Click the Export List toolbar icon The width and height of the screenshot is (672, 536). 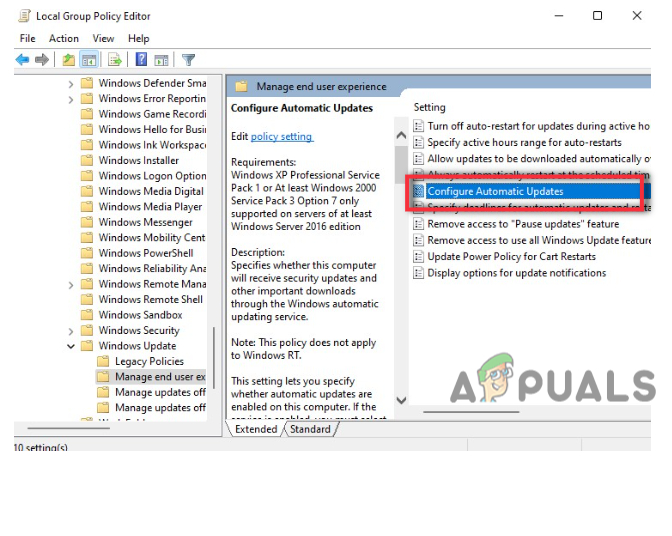[x=115, y=60]
